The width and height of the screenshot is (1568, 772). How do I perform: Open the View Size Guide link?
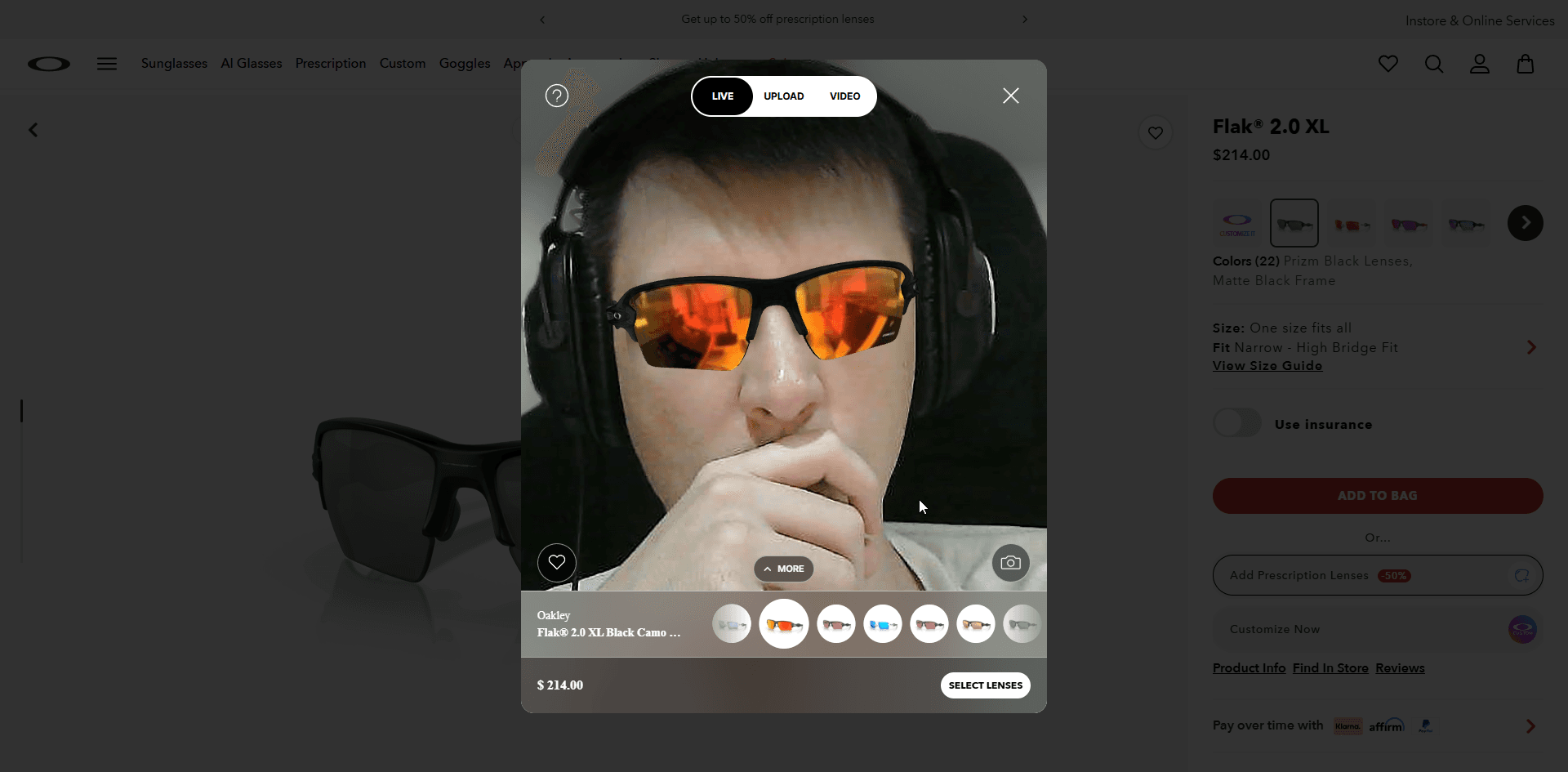coord(1267,365)
